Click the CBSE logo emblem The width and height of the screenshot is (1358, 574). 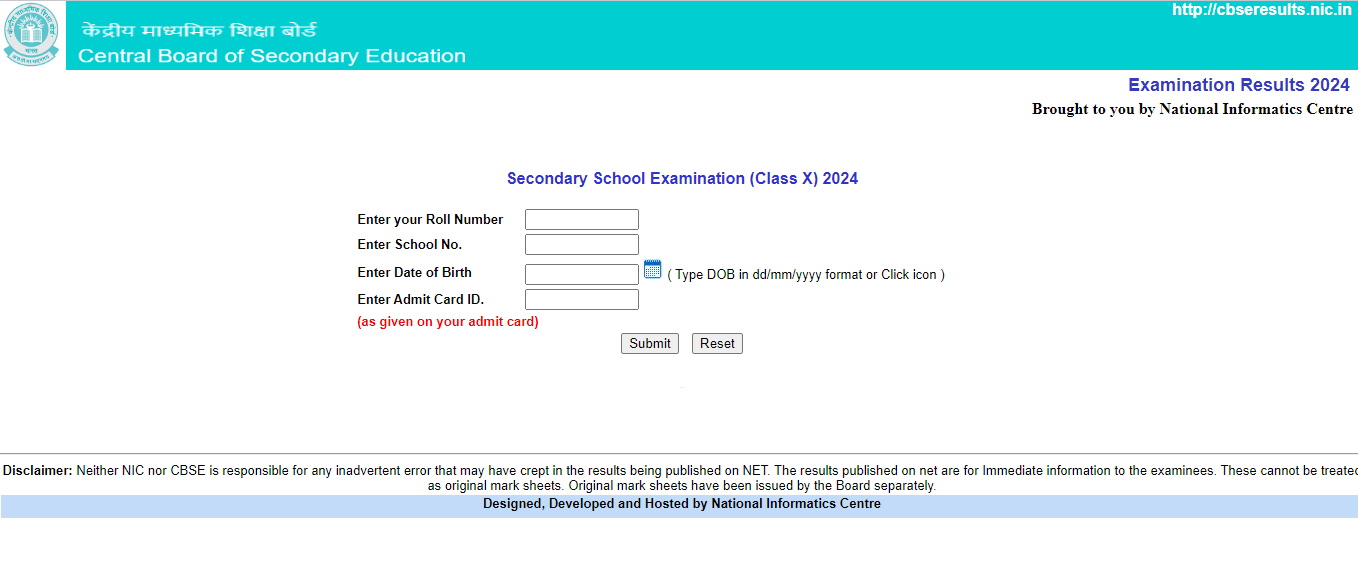(x=31, y=34)
